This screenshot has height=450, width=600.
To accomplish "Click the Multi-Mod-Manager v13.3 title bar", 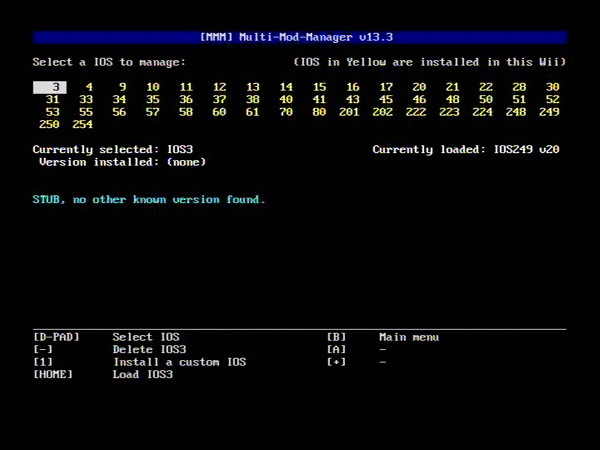I will (x=300, y=37).
